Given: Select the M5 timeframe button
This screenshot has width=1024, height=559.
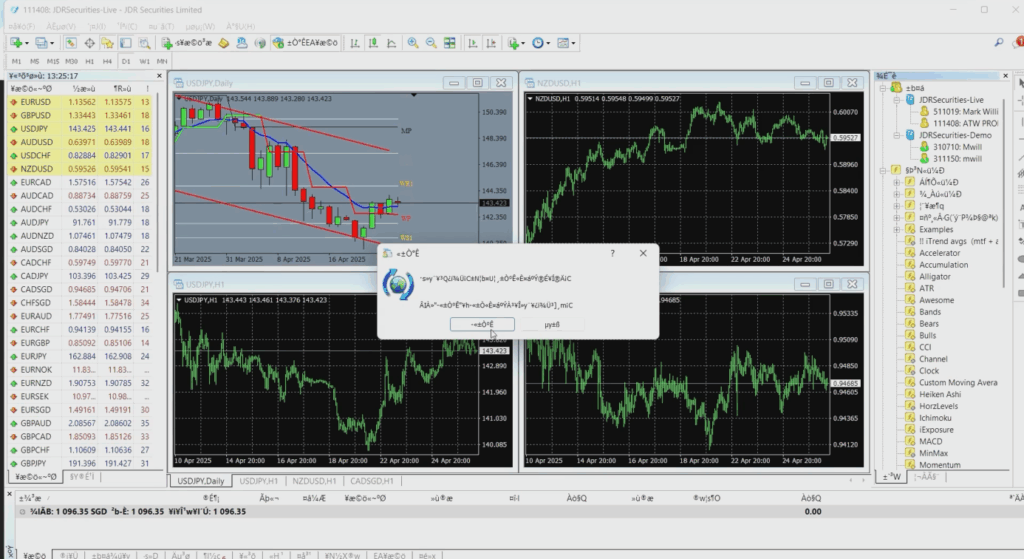Looking at the screenshot, I should pos(35,61).
